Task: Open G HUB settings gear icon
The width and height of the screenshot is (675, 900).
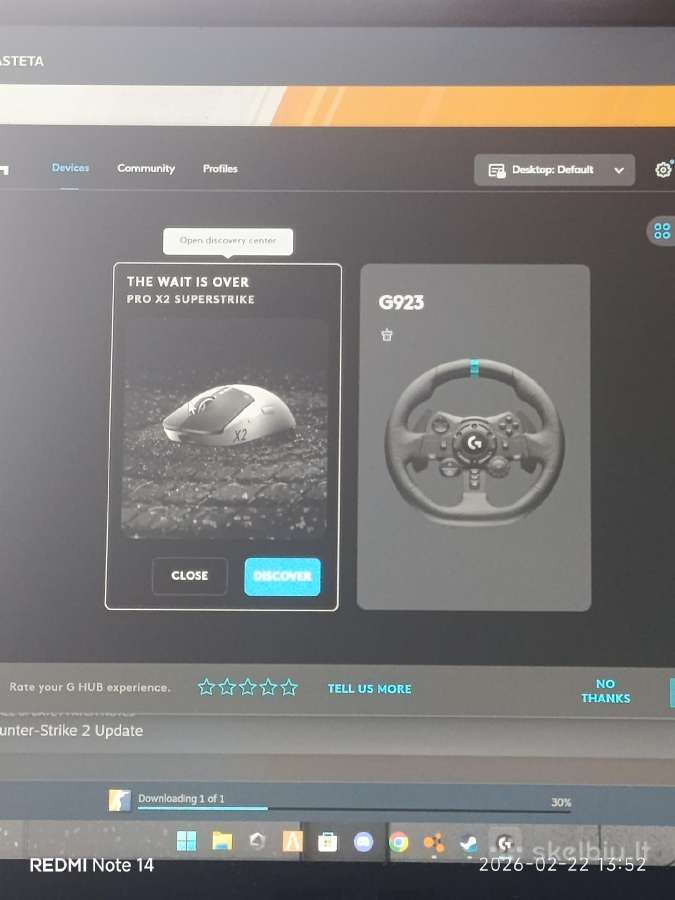Action: click(x=663, y=169)
